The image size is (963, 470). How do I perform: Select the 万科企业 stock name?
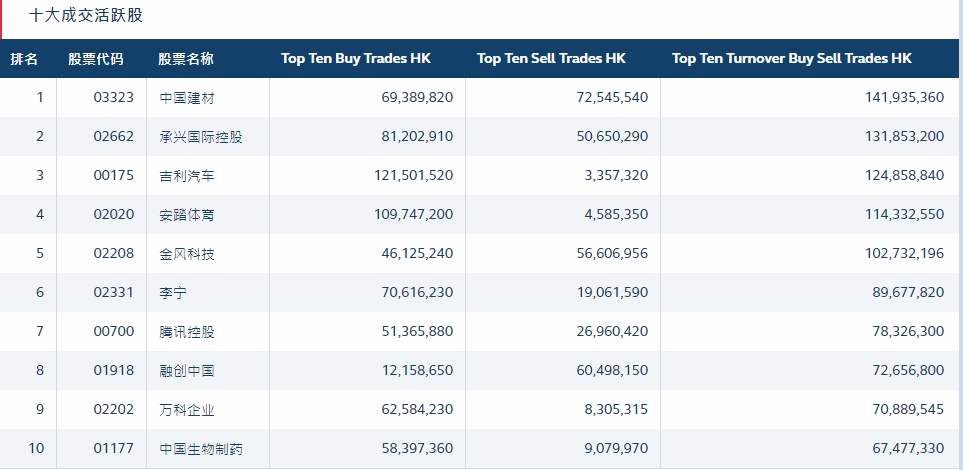(187, 410)
